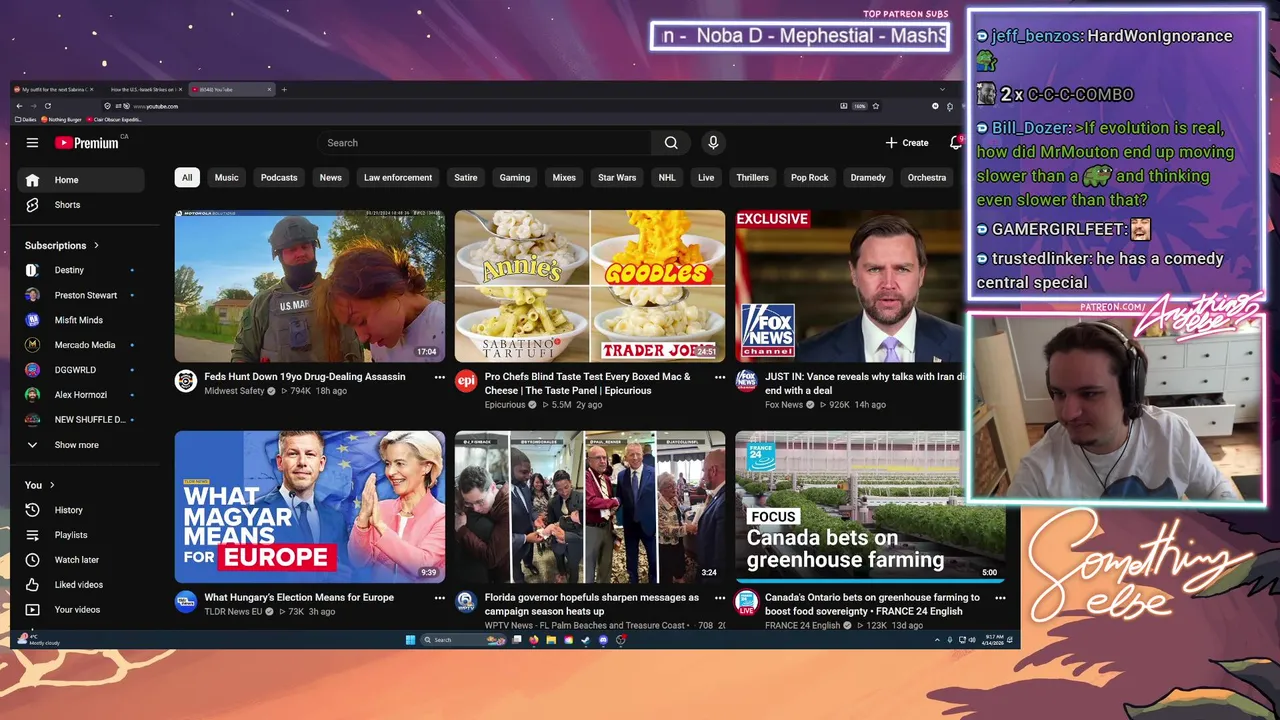Expand the You section chevron

52,485
